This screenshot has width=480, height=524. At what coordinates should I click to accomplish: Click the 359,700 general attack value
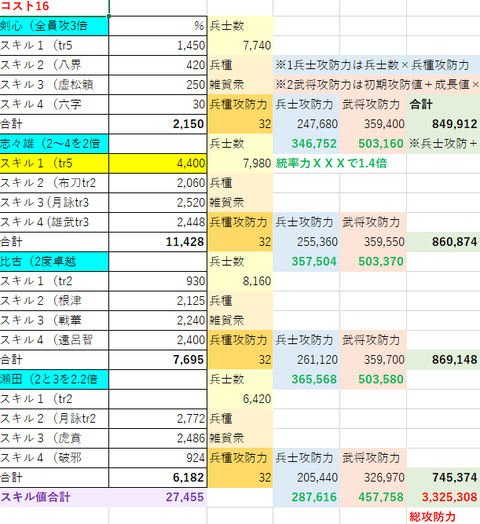pos(373,360)
